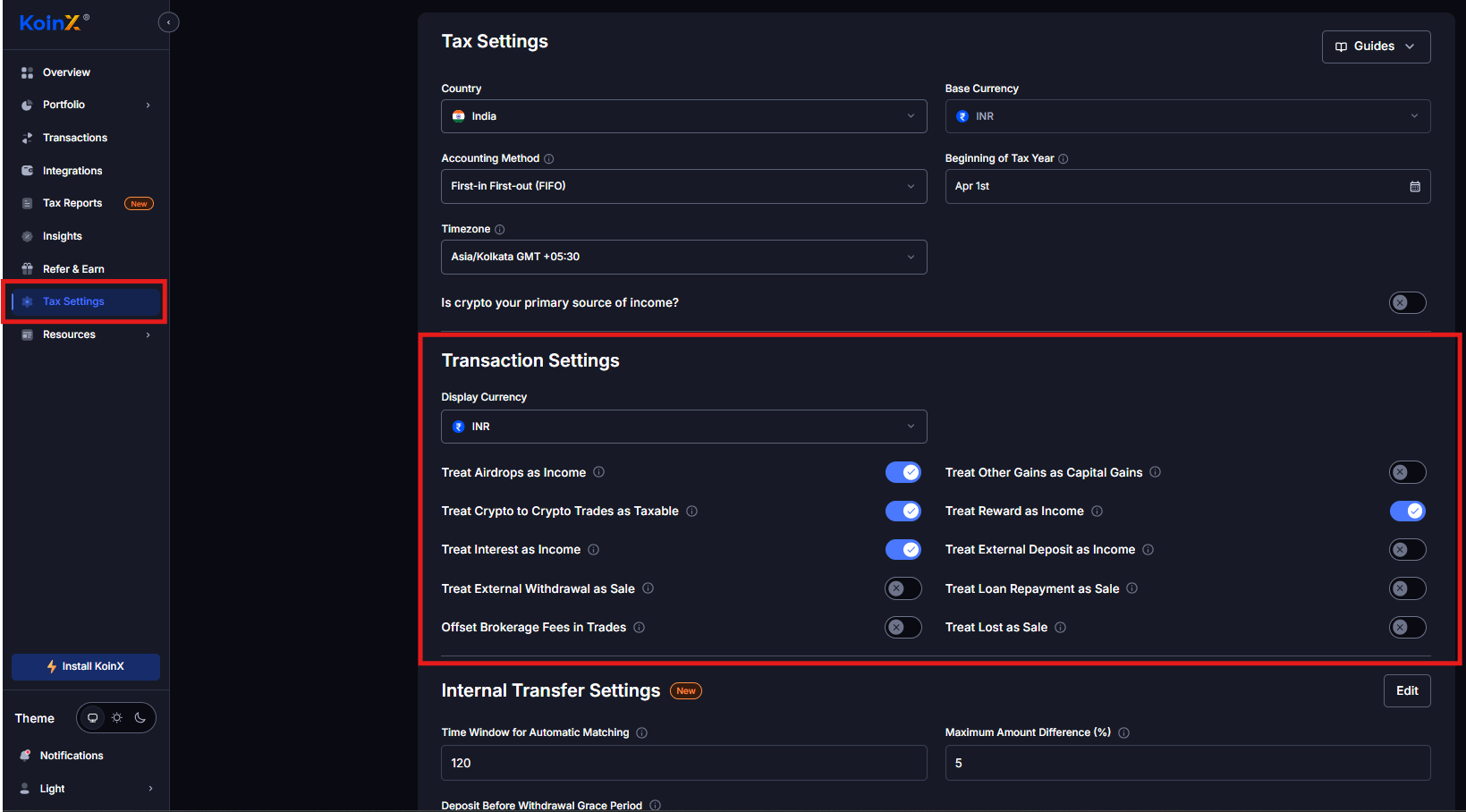1466x812 pixels.
Task: Open the Accounting Method FIFO dropdown
Action: [684, 187]
